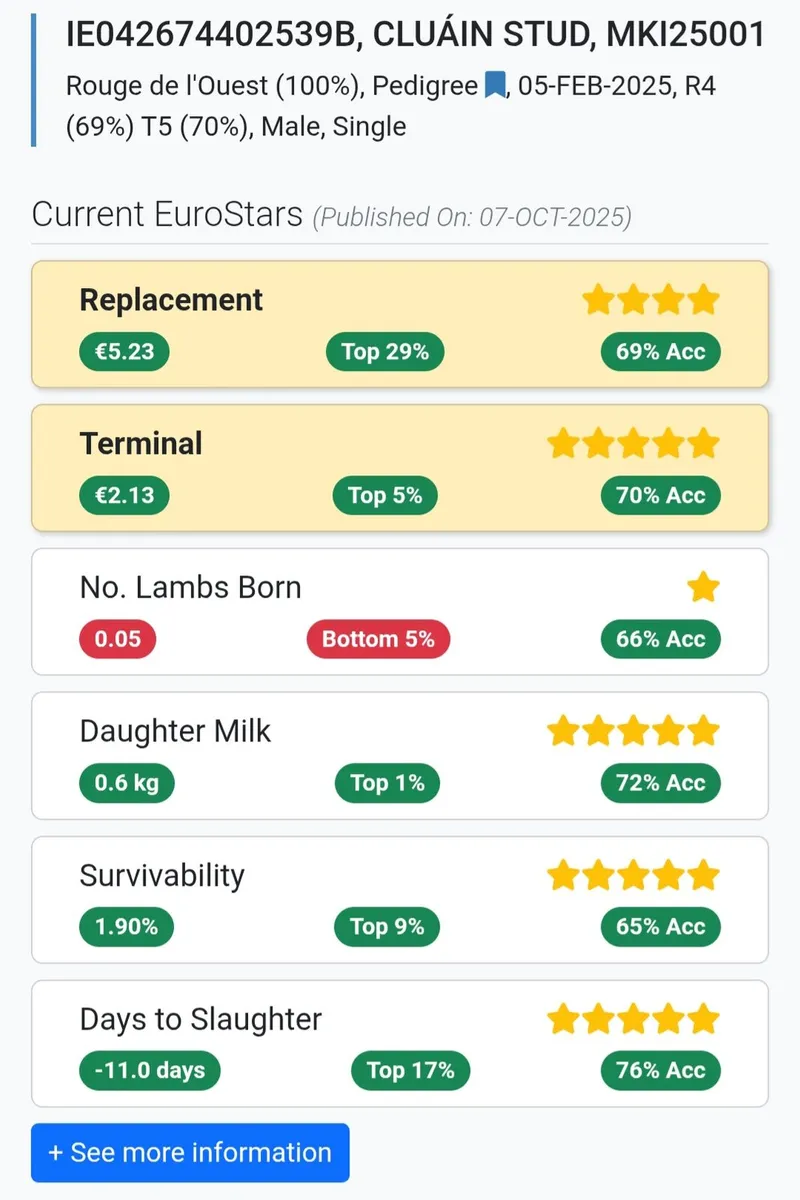Click the red 0.05 lambs born badge
This screenshot has width=800, height=1200.
pos(118,640)
